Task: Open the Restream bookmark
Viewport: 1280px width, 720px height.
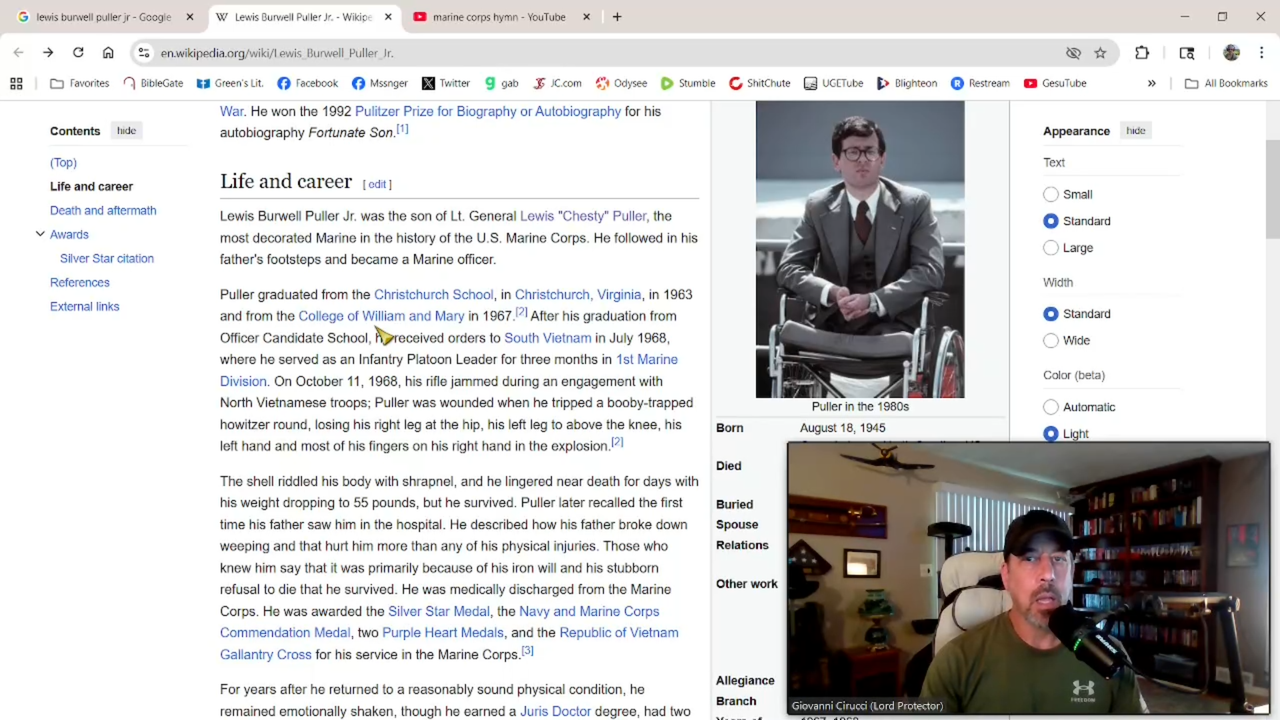Action: 979,83
